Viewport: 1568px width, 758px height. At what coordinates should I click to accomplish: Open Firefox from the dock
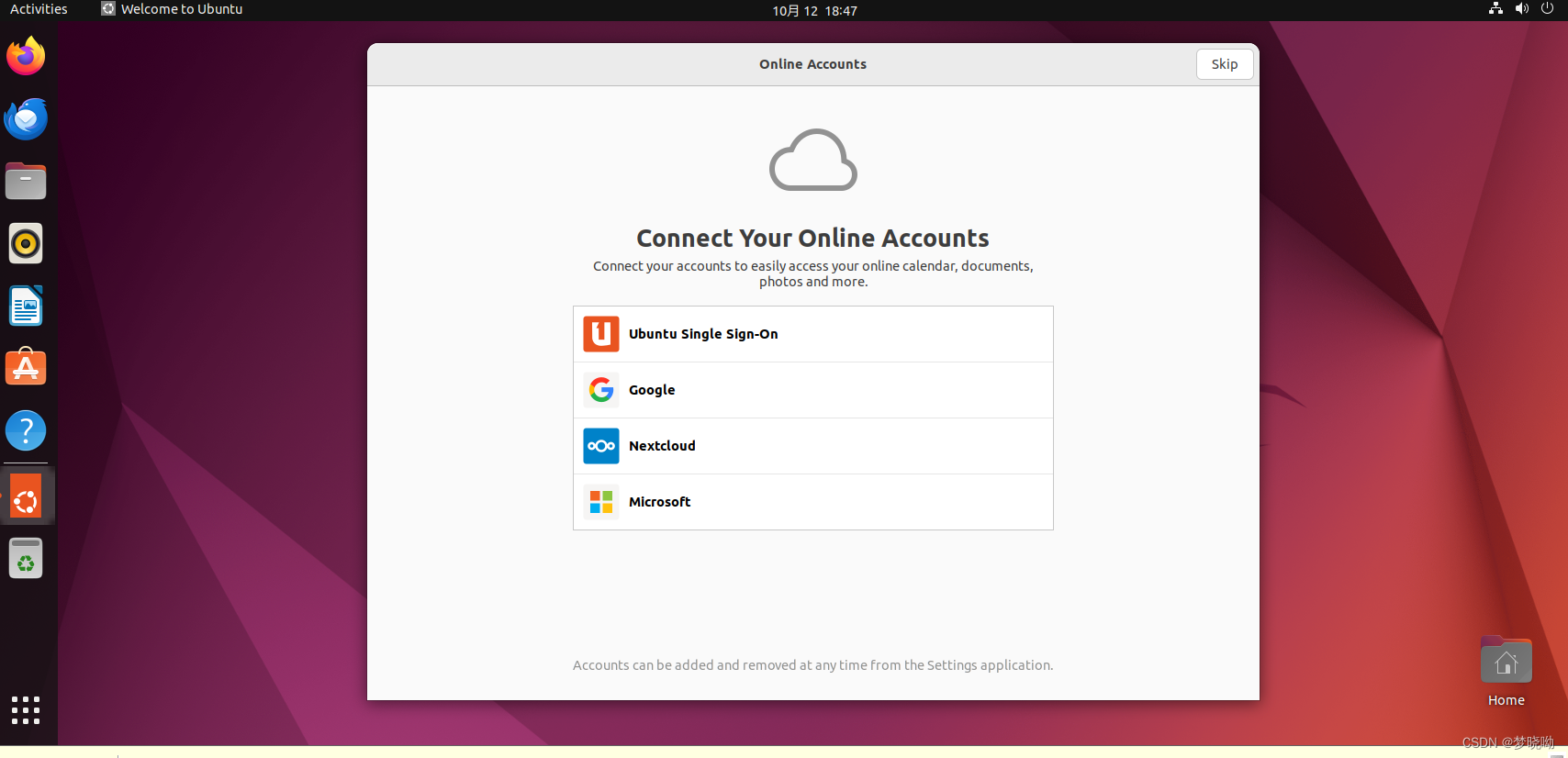(26, 56)
